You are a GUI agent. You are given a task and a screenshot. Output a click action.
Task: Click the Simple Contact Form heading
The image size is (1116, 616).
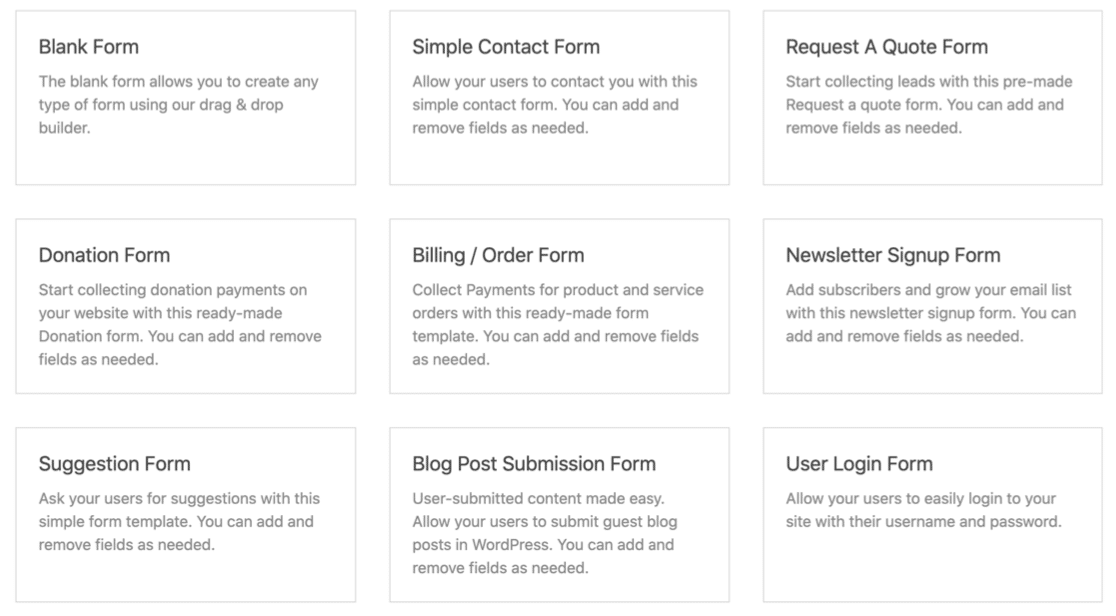coord(506,47)
